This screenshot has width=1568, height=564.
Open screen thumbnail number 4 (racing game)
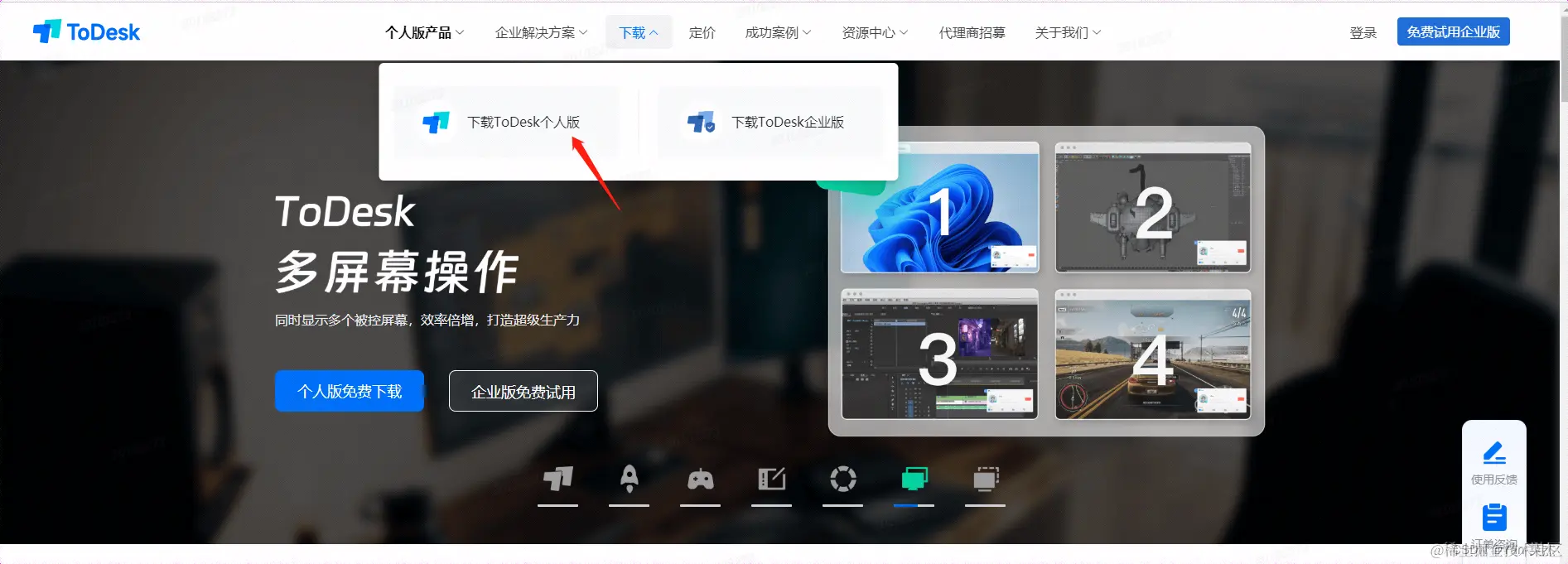(1153, 354)
